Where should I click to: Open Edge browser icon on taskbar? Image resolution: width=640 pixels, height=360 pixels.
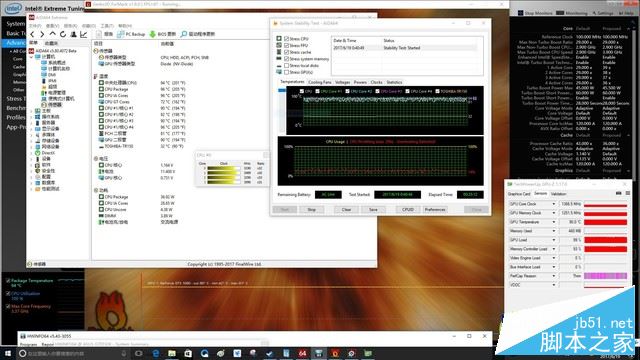[x=156, y=353]
